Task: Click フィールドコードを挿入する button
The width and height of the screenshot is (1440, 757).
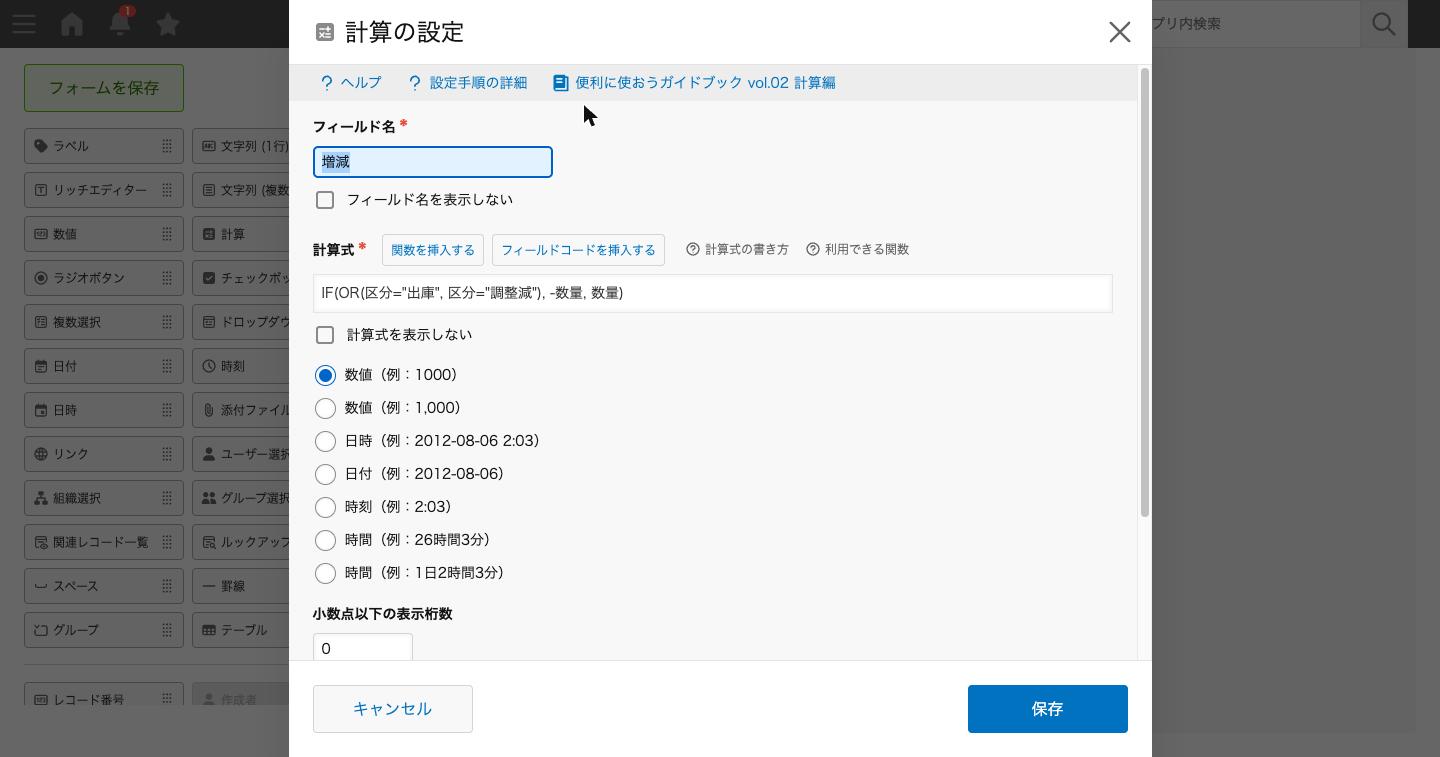Action: coord(578,250)
